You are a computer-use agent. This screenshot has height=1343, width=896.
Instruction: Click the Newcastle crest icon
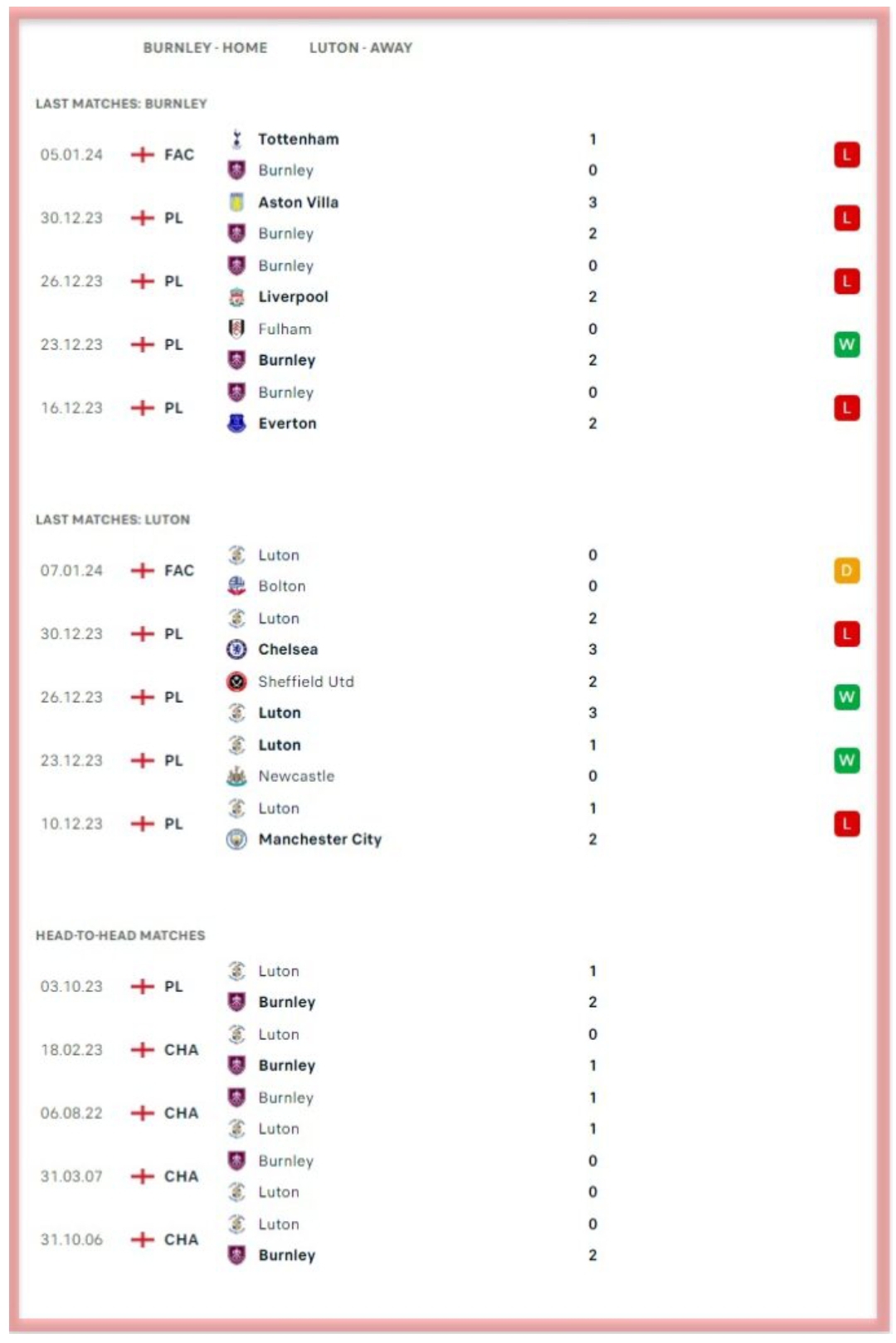(x=236, y=776)
